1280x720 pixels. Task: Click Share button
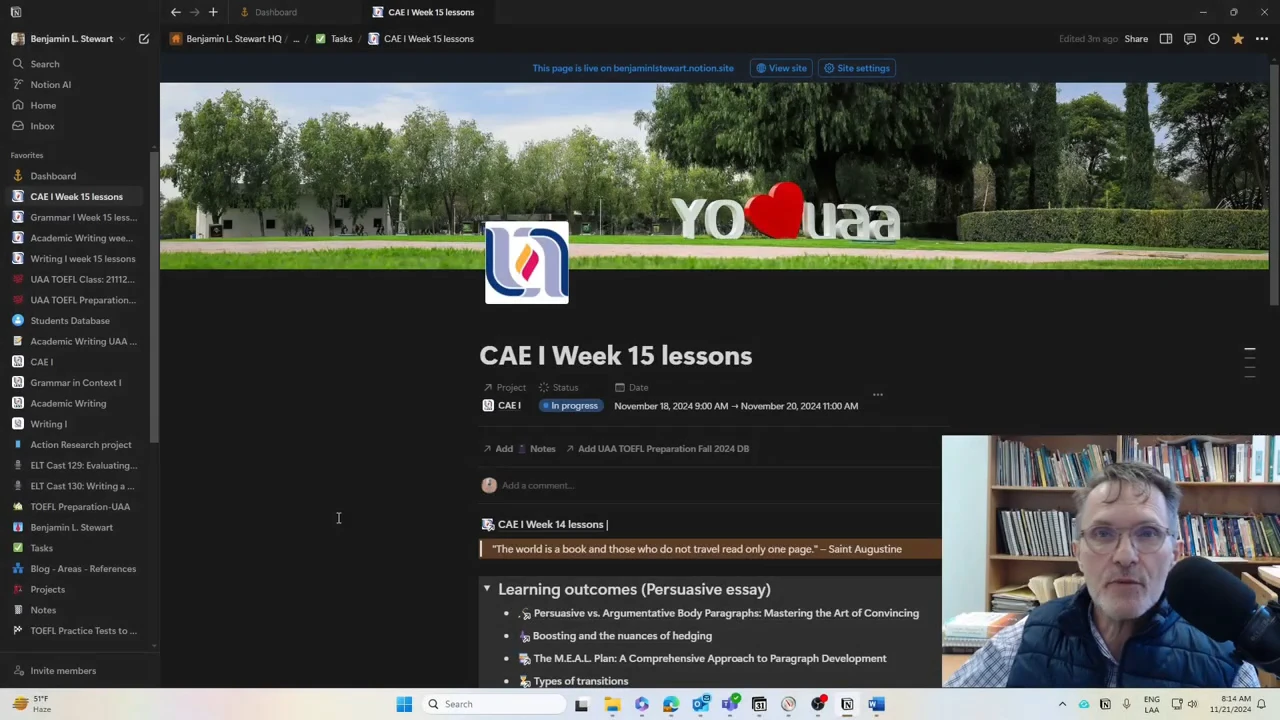point(1136,39)
